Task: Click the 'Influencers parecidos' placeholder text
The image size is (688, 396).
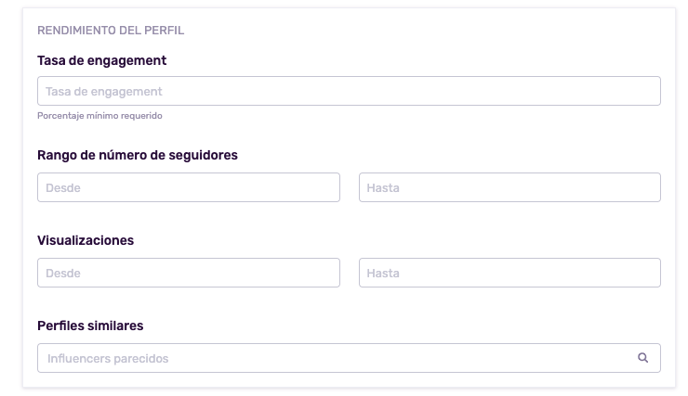Action: [x=108, y=359]
